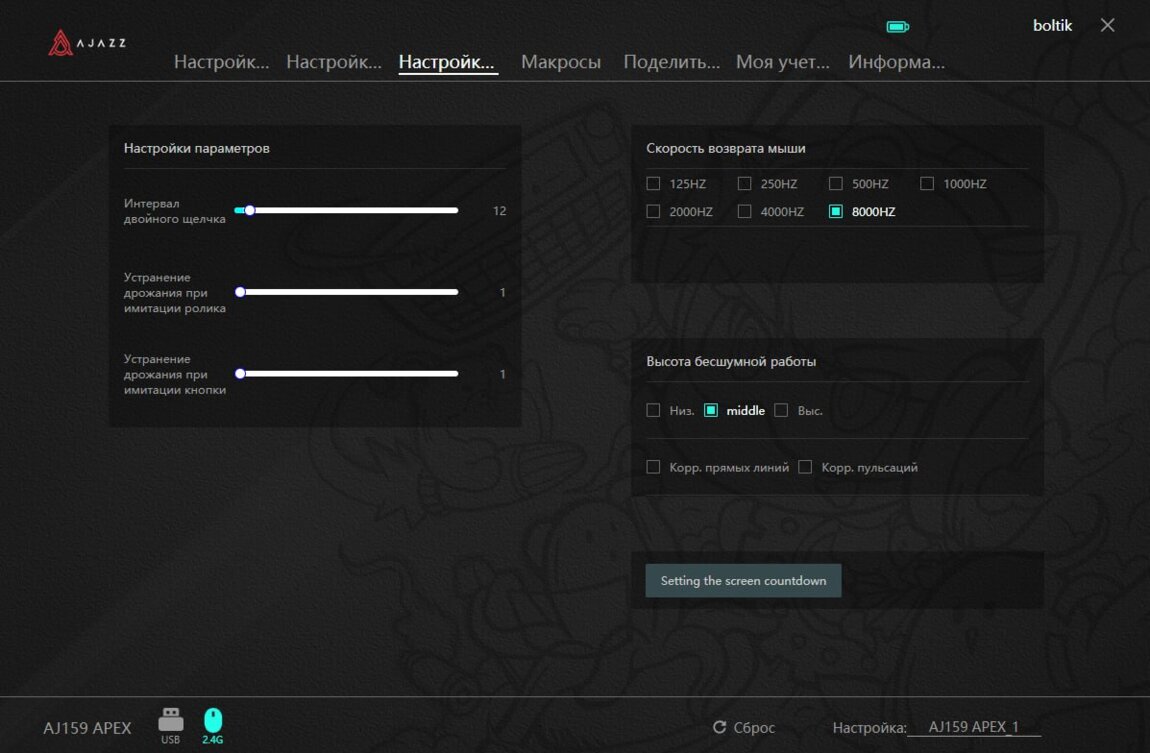Viewport: 1150px width, 753px height.
Task: Select Низ. lift-off height option
Action: tap(653, 410)
